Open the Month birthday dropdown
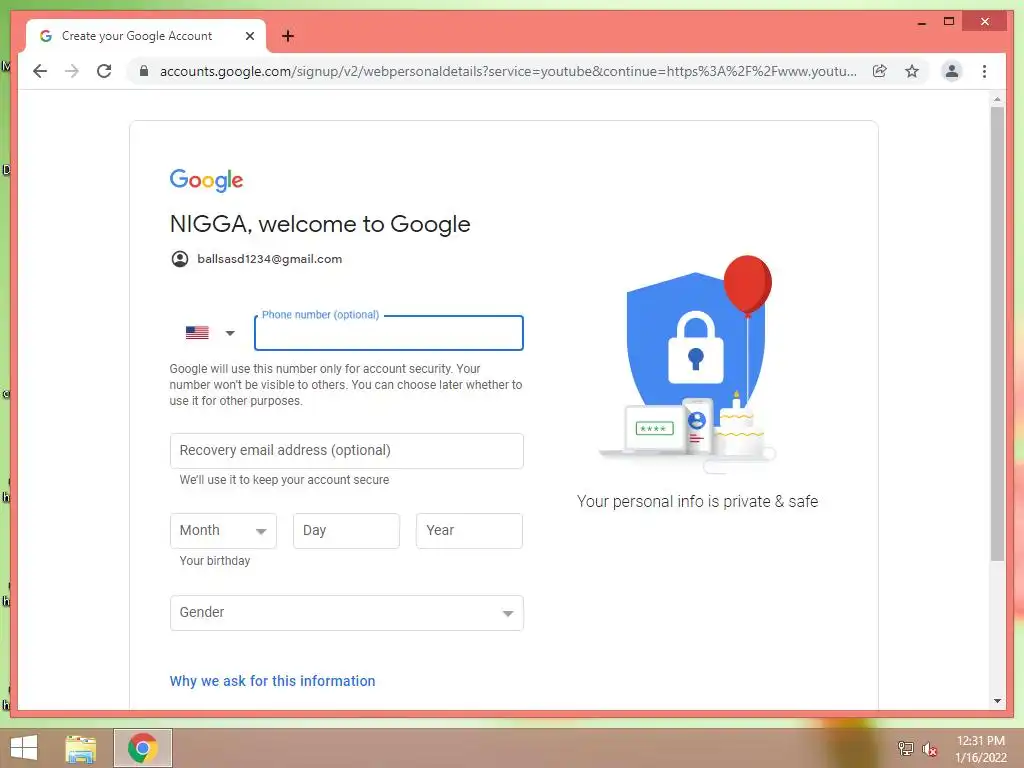The image size is (1024, 768). coord(223,531)
